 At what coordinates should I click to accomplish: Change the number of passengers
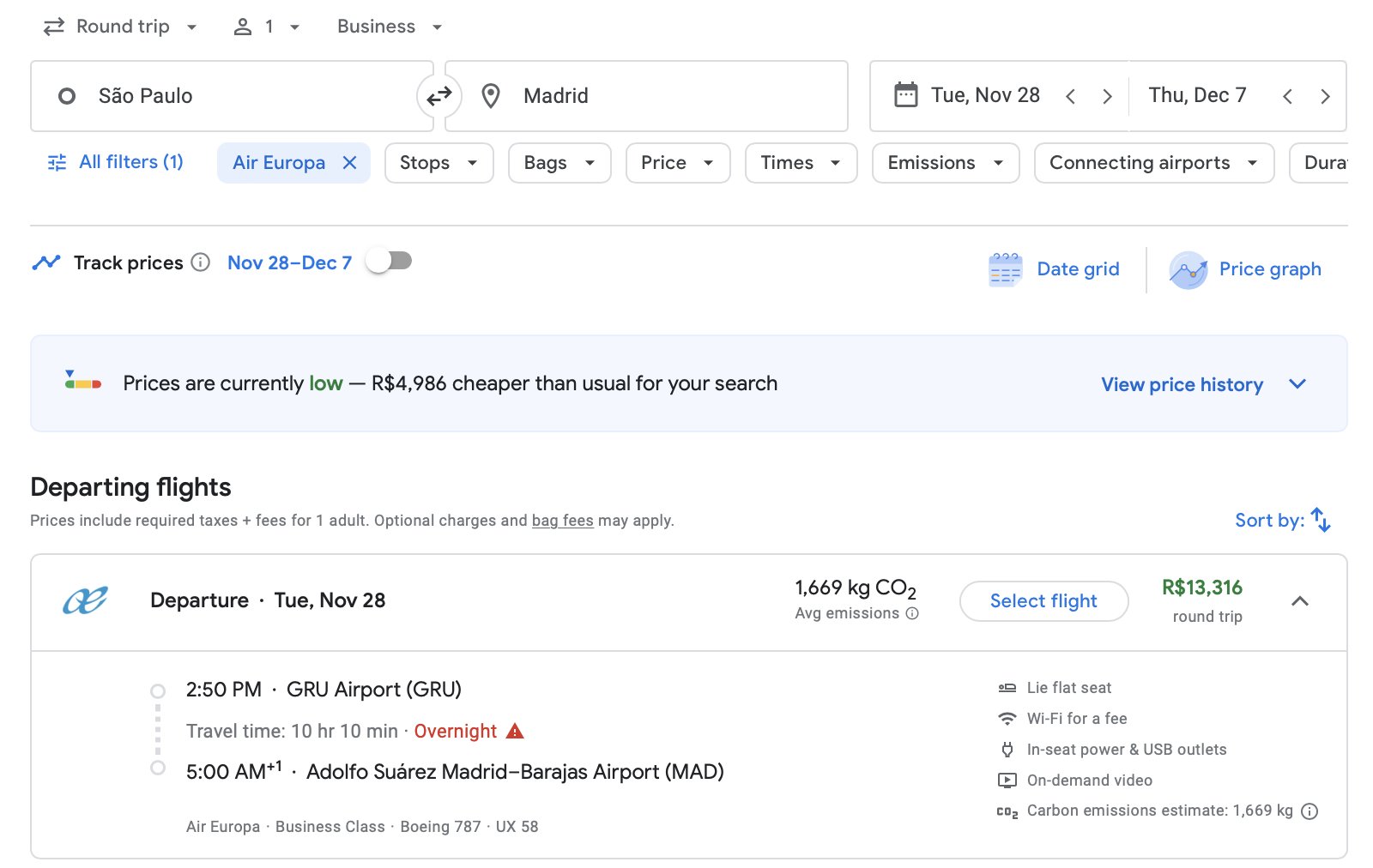[x=267, y=27]
